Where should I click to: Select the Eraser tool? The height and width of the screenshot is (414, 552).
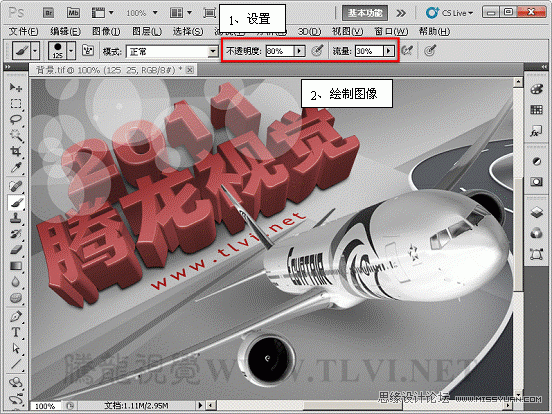point(16,250)
